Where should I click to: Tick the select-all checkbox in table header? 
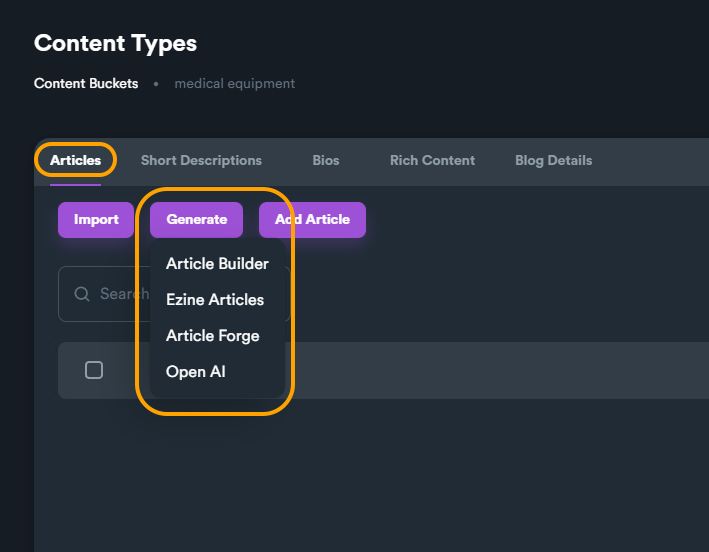[94, 370]
